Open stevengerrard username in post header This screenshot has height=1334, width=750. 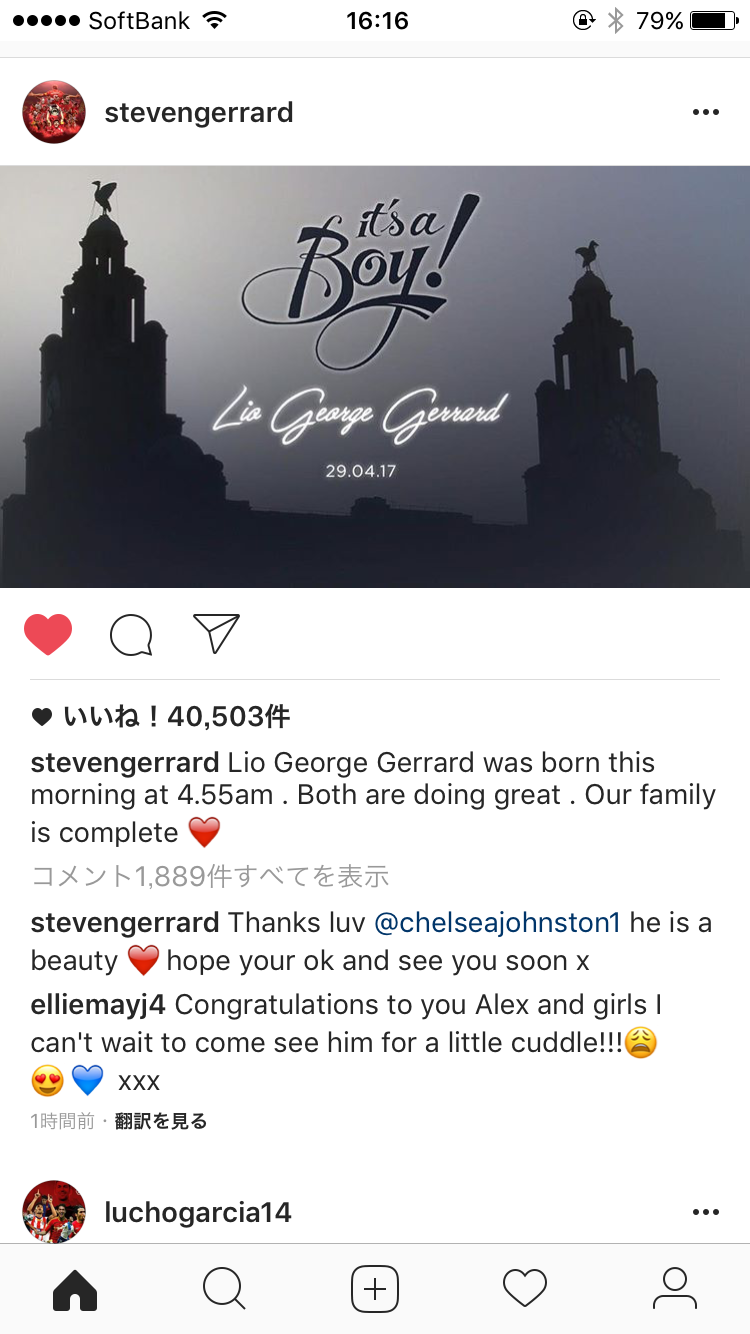pyautogui.click(x=199, y=112)
